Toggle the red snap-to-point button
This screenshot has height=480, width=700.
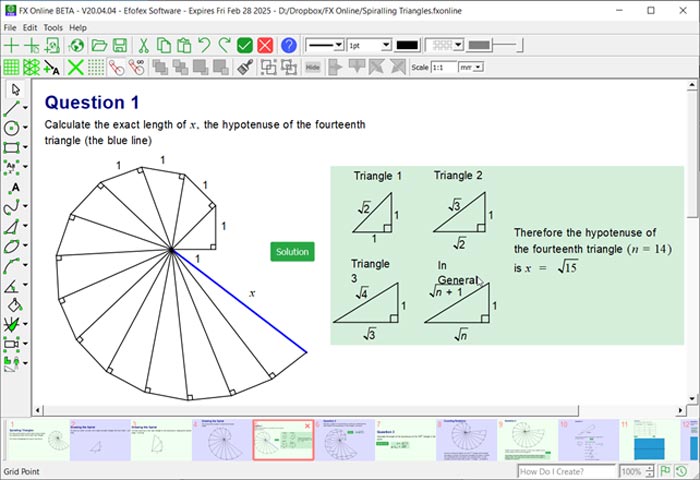click(x=116, y=67)
